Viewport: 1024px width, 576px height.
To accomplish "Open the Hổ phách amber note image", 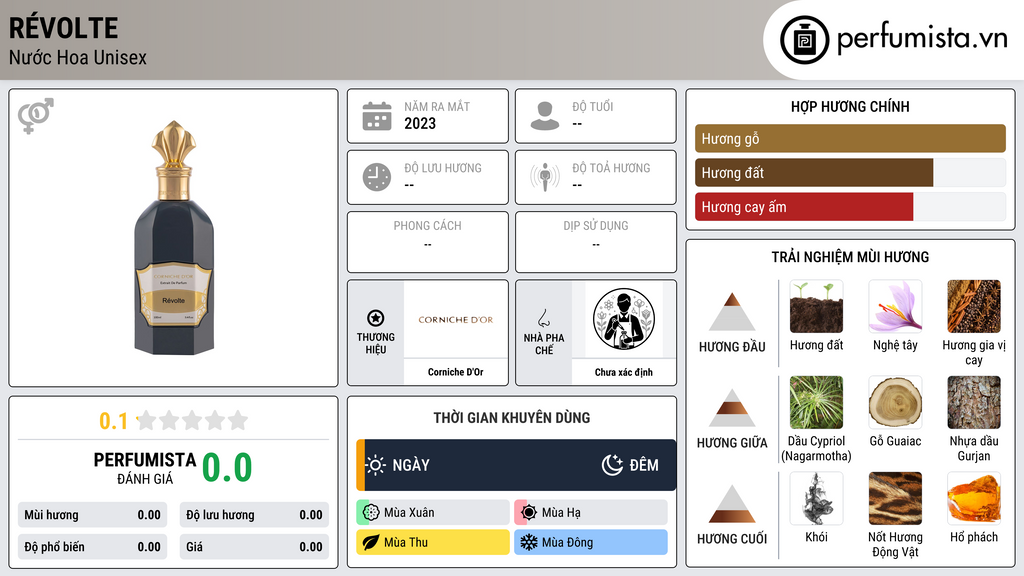I will [x=974, y=498].
